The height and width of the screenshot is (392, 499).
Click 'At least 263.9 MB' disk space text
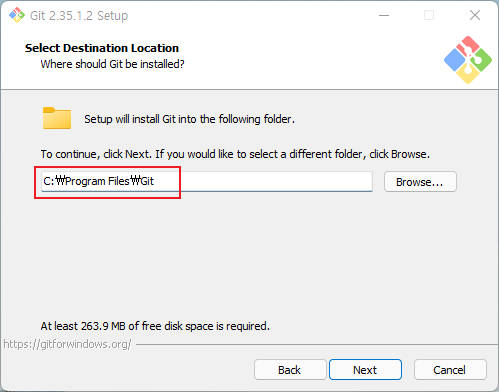(x=155, y=326)
